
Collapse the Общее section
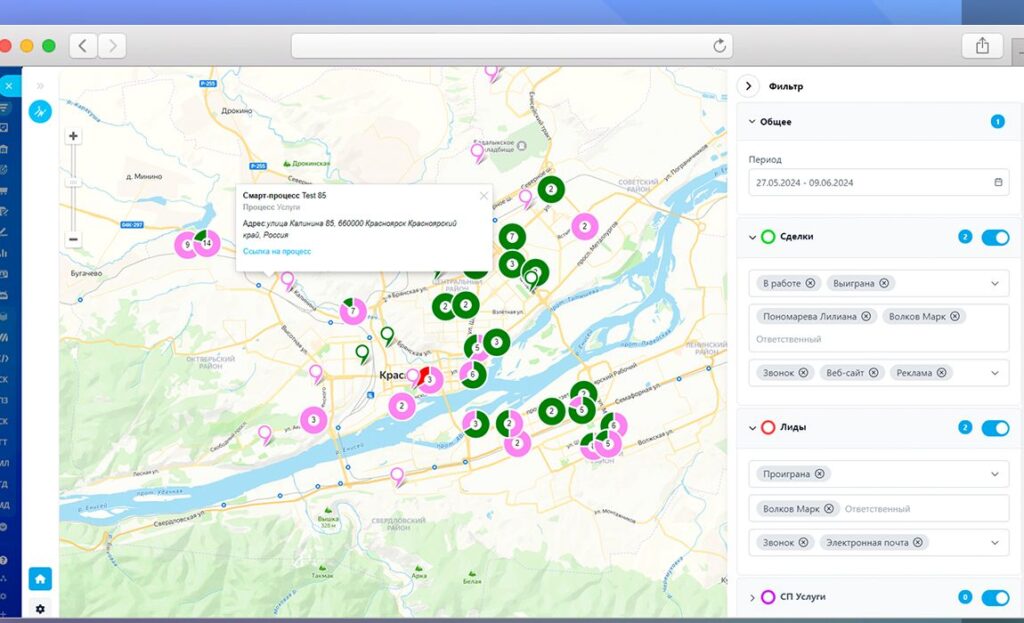[752, 121]
